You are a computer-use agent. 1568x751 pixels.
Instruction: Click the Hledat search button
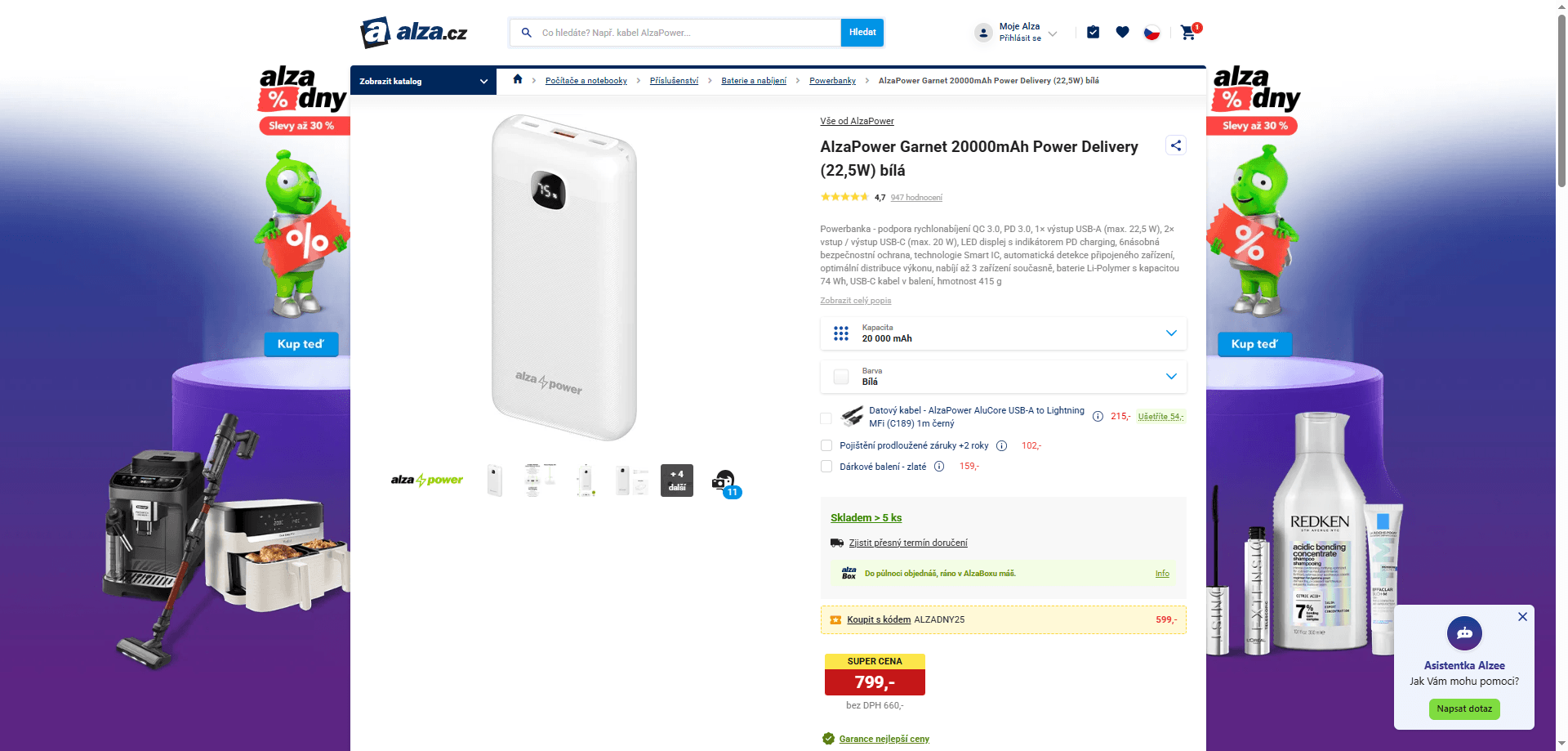coord(862,32)
